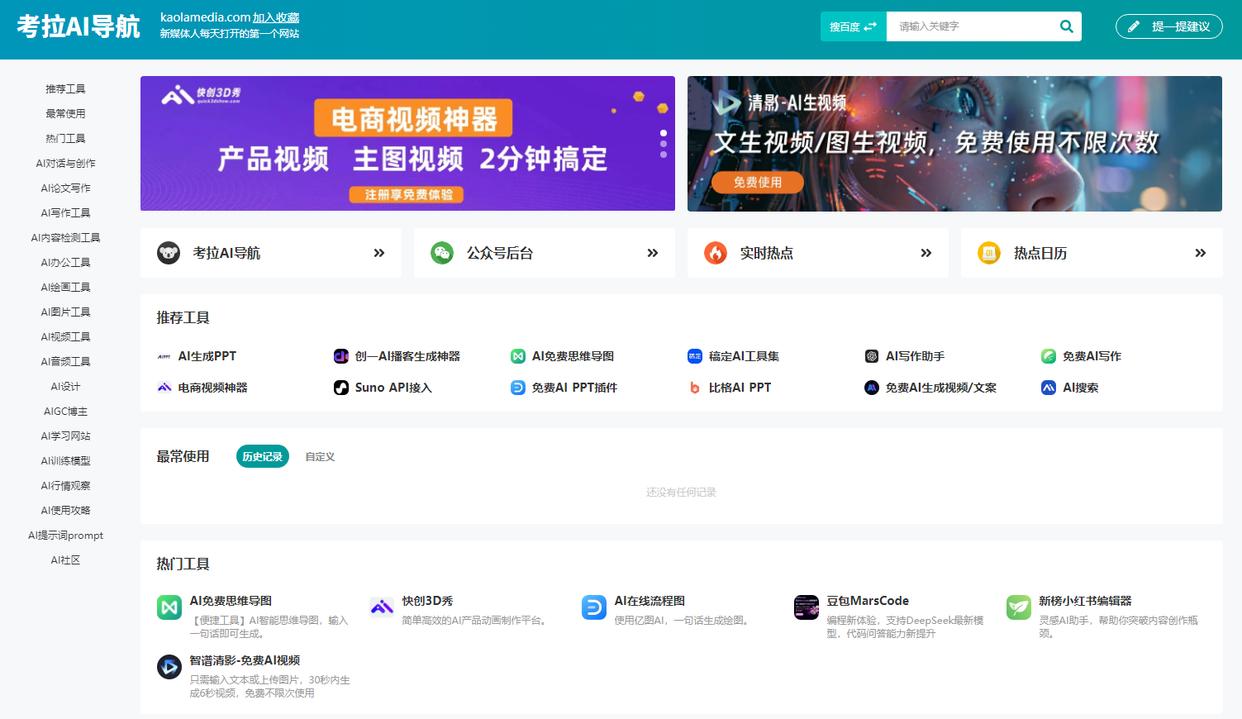Click the 请输入关键字 search field

[x=970, y=27]
